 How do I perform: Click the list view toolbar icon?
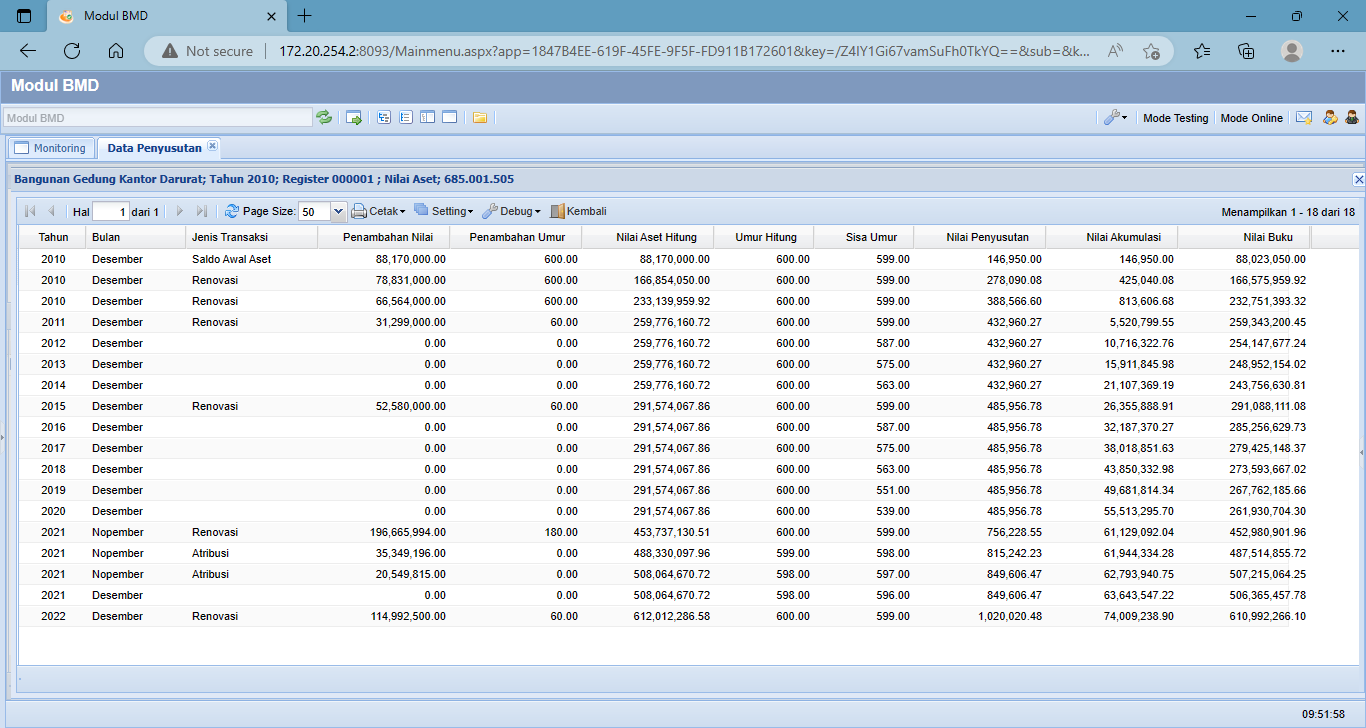[405, 117]
